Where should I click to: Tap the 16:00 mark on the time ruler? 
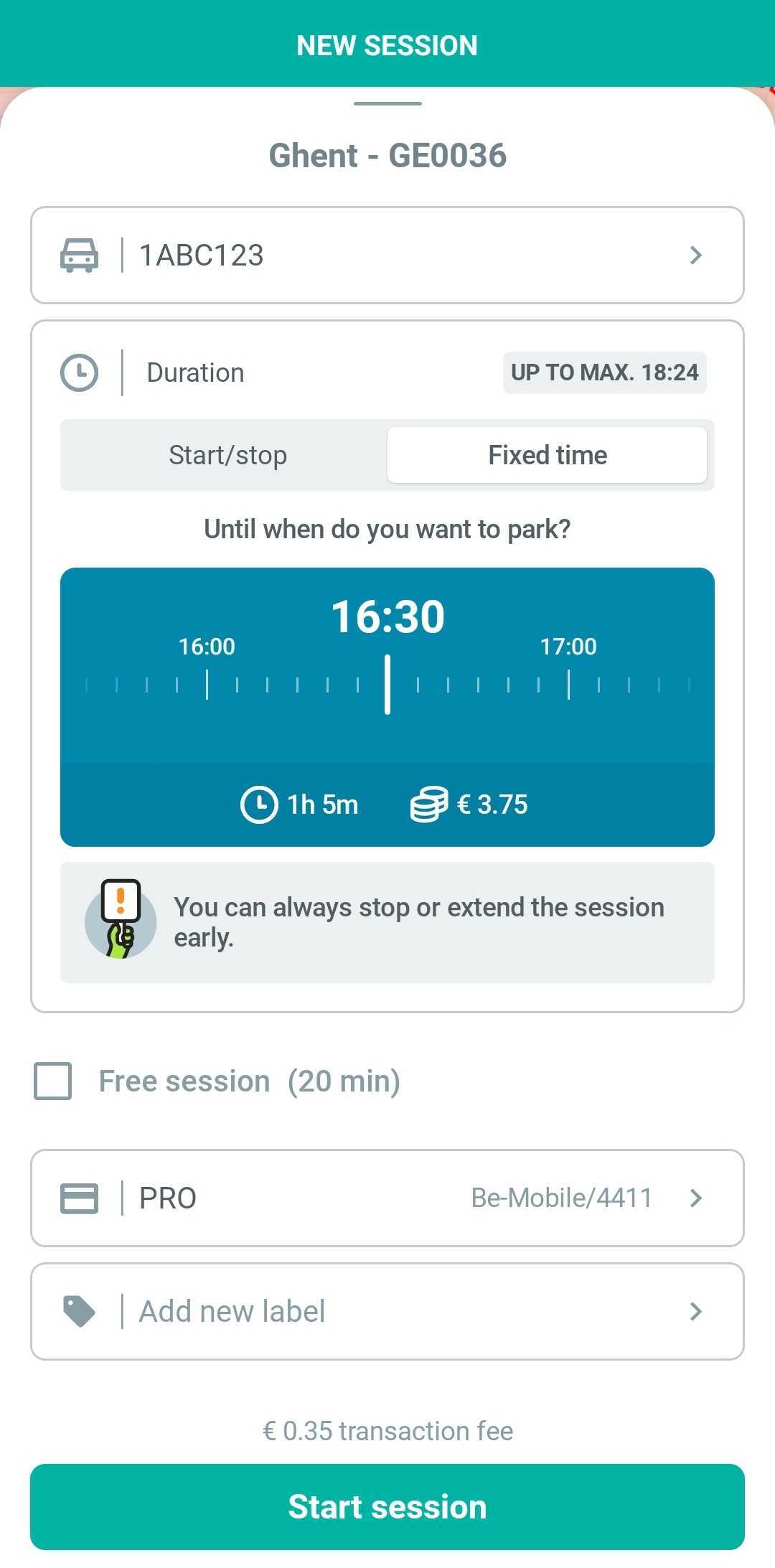click(x=207, y=684)
